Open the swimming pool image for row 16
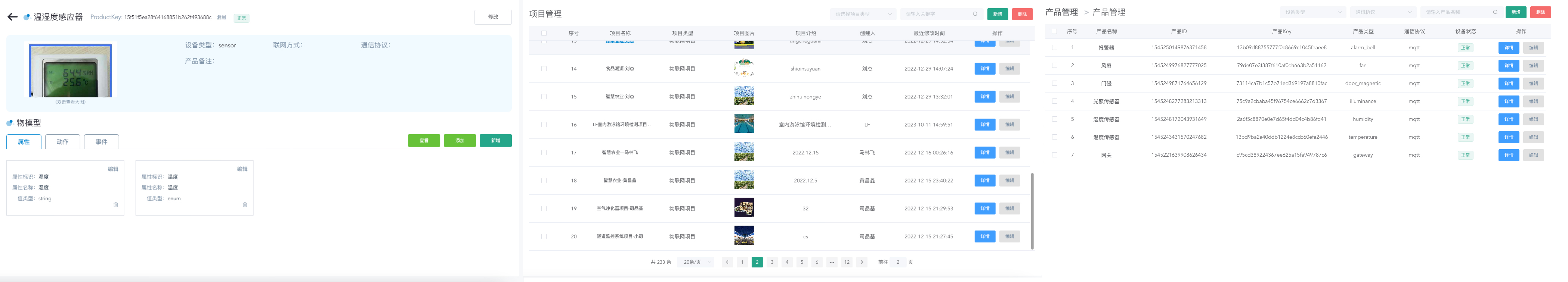 click(744, 124)
